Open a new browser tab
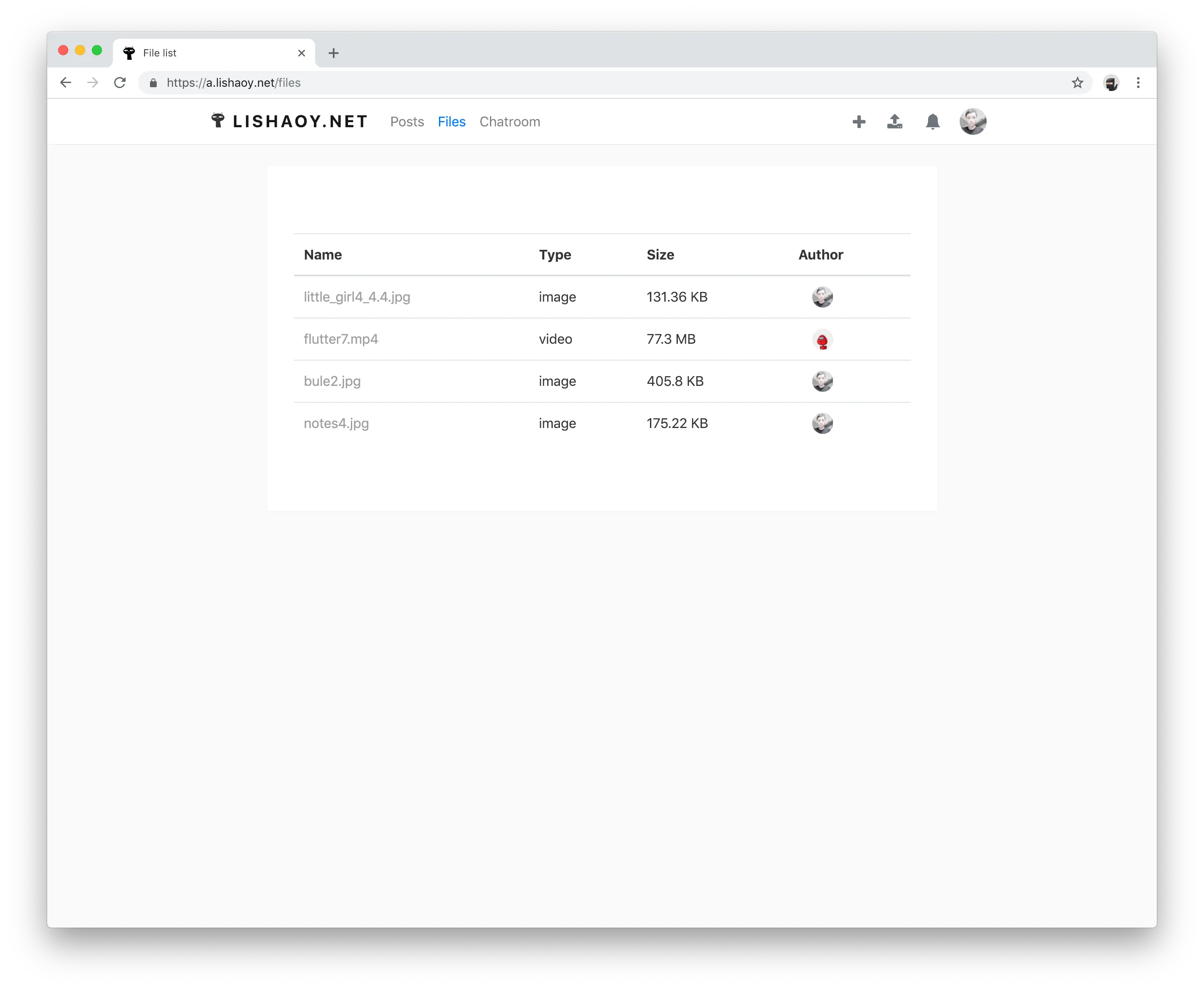Image resolution: width=1204 pixels, height=990 pixels. (x=334, y=53)
